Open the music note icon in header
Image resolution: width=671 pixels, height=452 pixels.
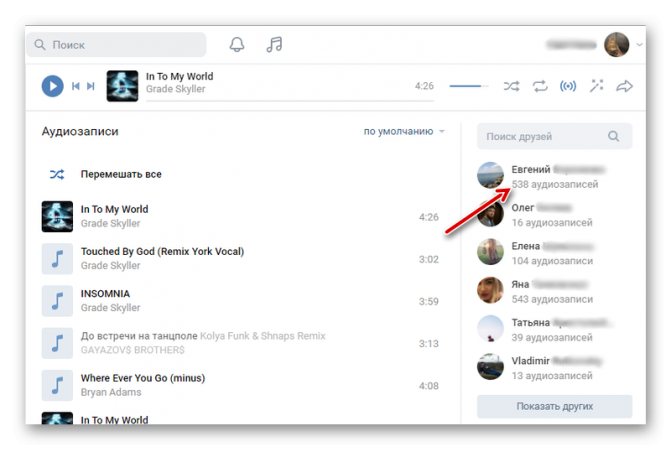pyautogui.click(x=274, y=44)
